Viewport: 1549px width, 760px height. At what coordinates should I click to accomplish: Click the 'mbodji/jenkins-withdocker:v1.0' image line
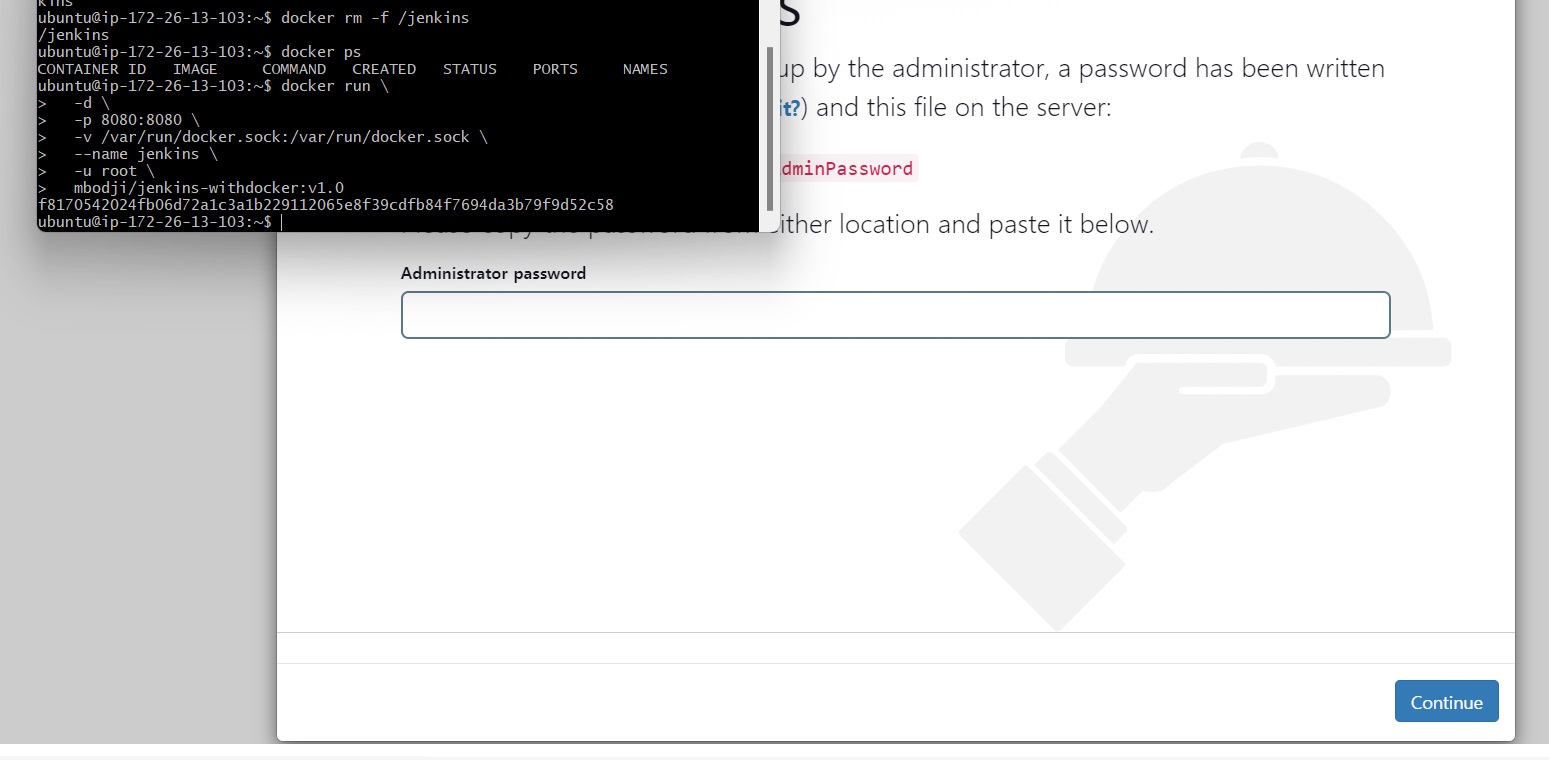coord(191,187)
